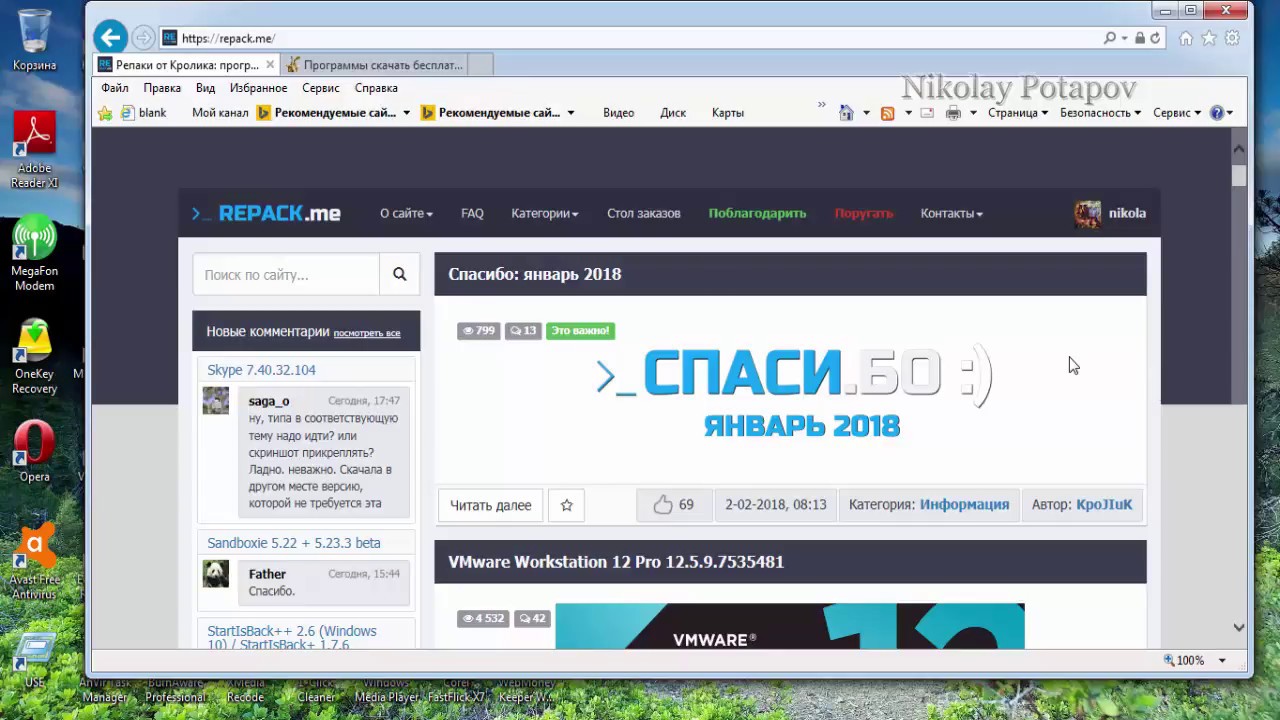Open the Стол заказов link
The height and width of the screenshot is (720, 1280).
644,213
